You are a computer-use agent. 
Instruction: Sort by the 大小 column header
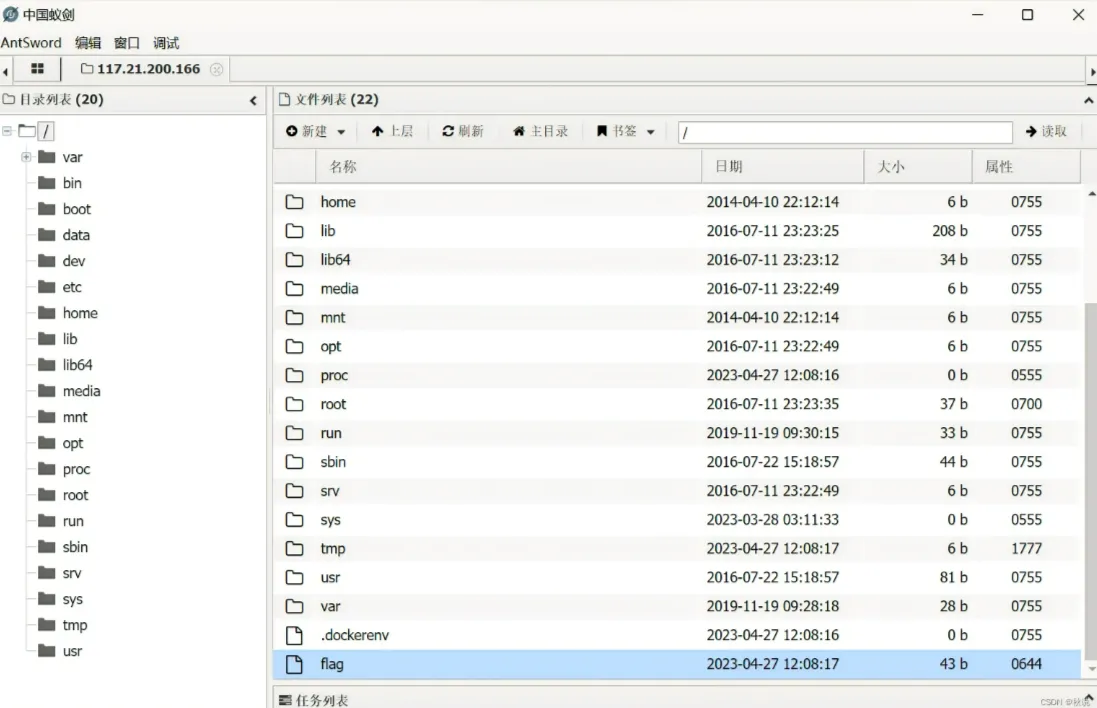918,167
